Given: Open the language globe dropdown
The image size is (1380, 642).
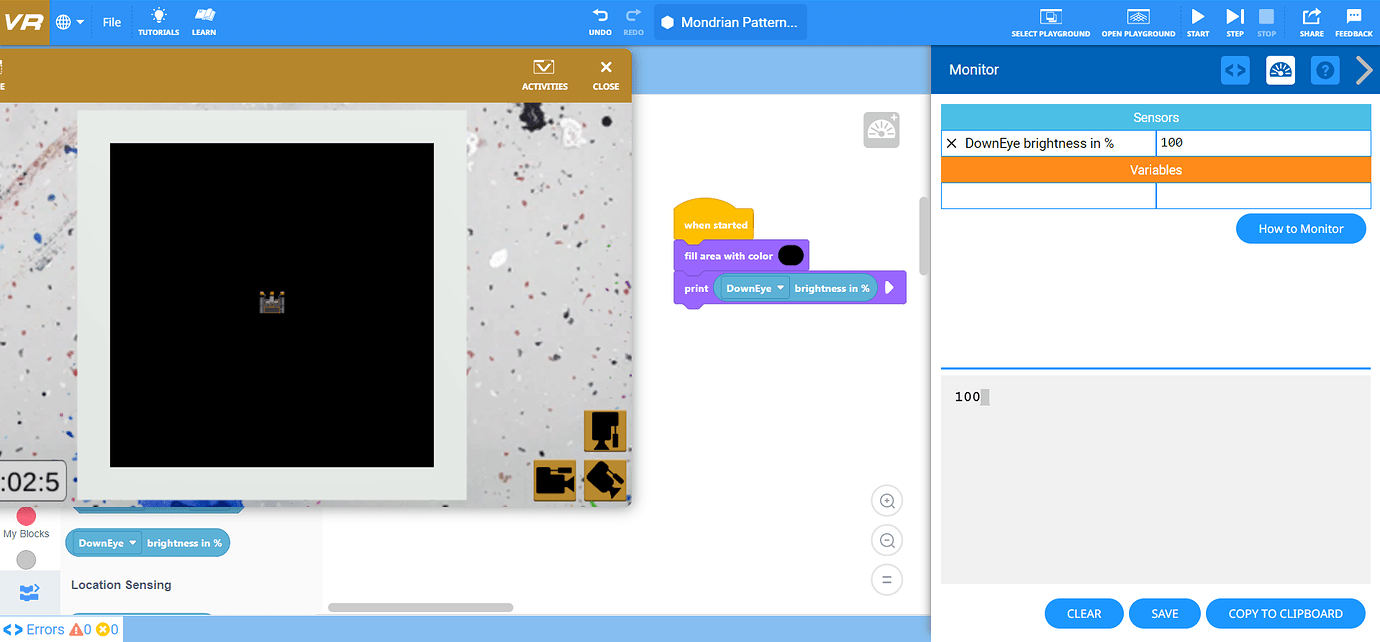Looking at the screenshot, I should 69,22.
